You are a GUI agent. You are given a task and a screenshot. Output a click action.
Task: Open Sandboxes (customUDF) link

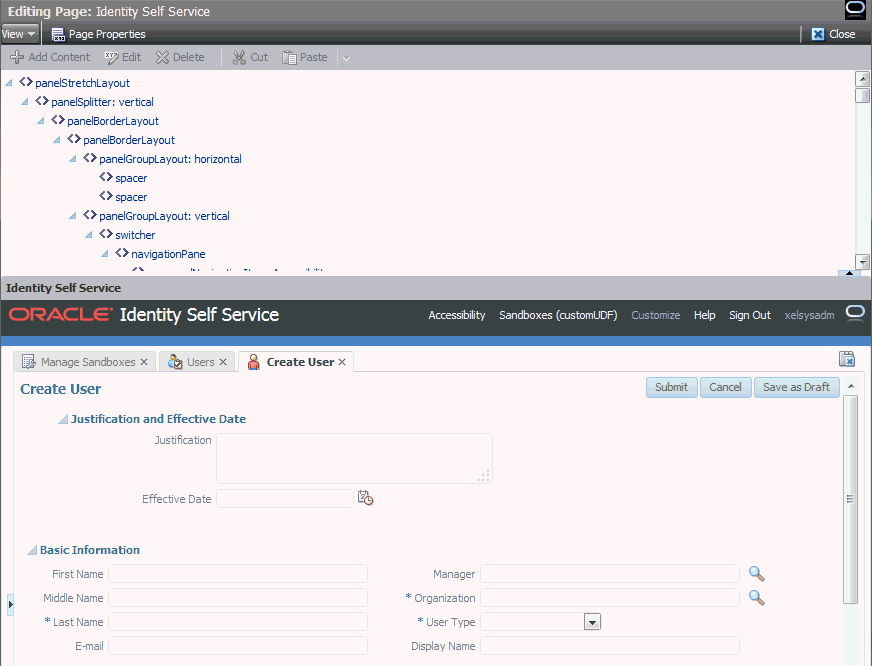coord(558,315)
